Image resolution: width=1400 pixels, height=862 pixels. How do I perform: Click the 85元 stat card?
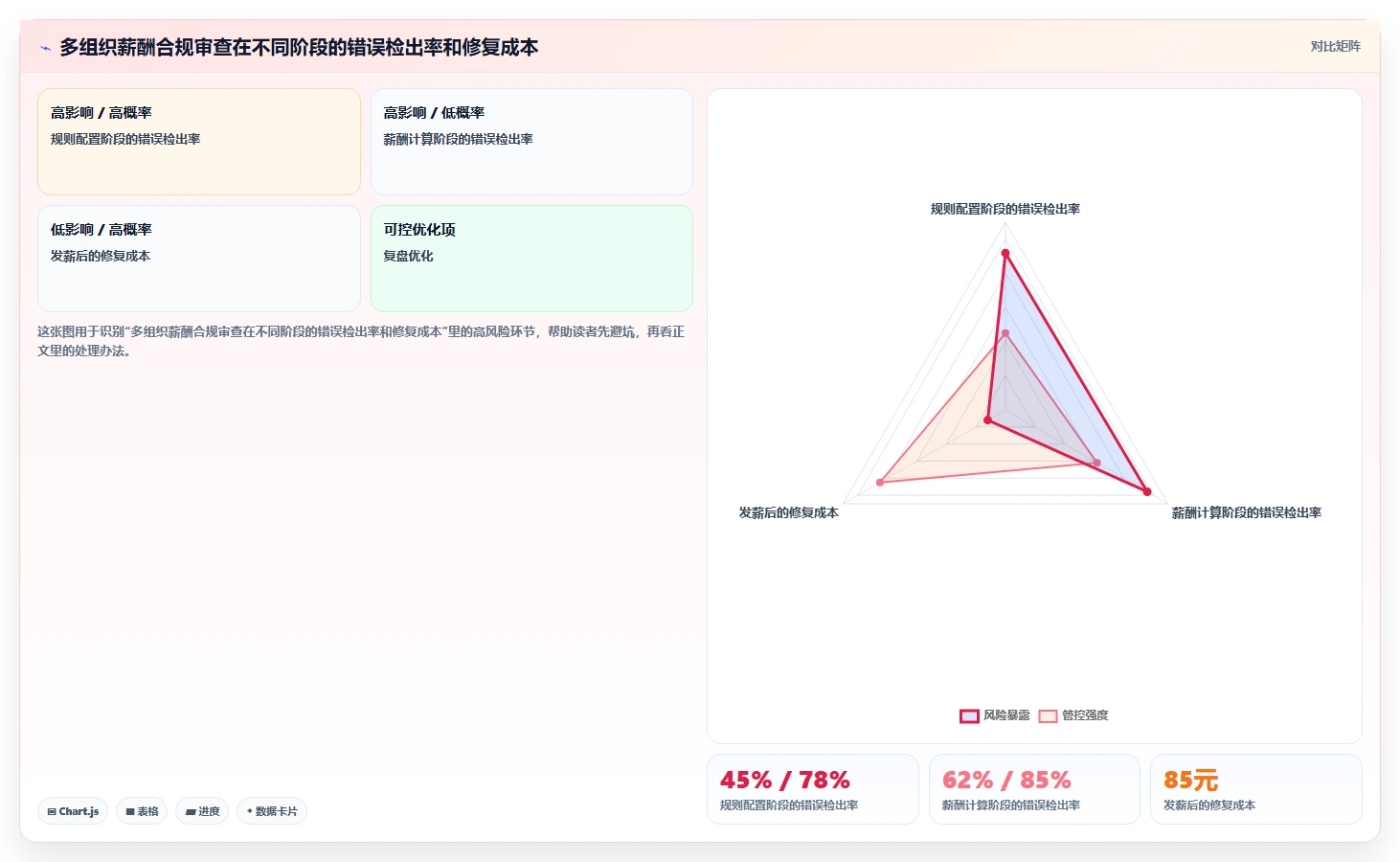coord(1256,789)
